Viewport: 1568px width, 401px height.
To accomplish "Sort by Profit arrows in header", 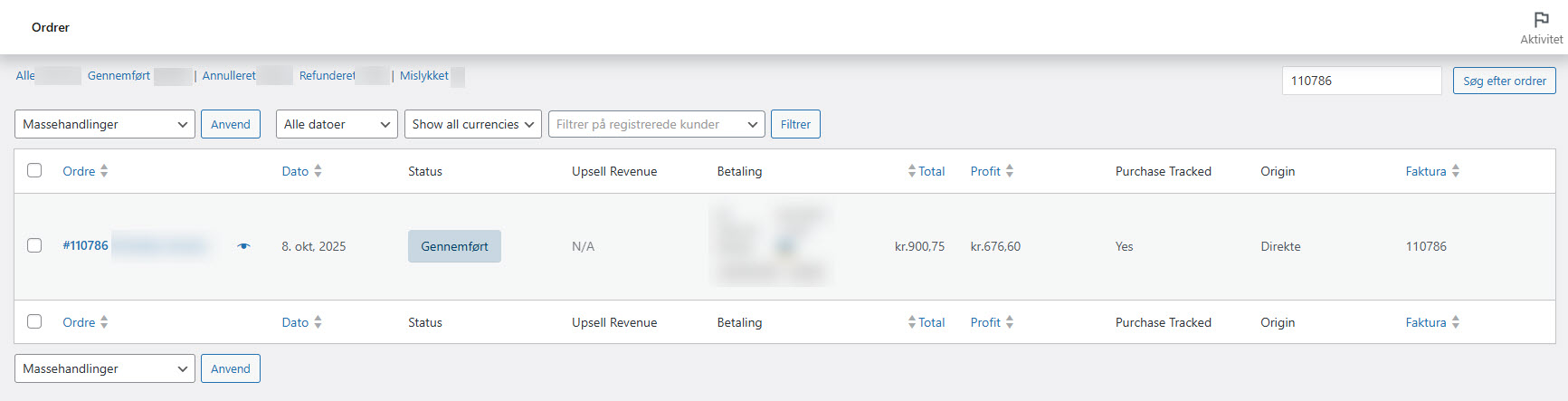I will coord(1010,171).
